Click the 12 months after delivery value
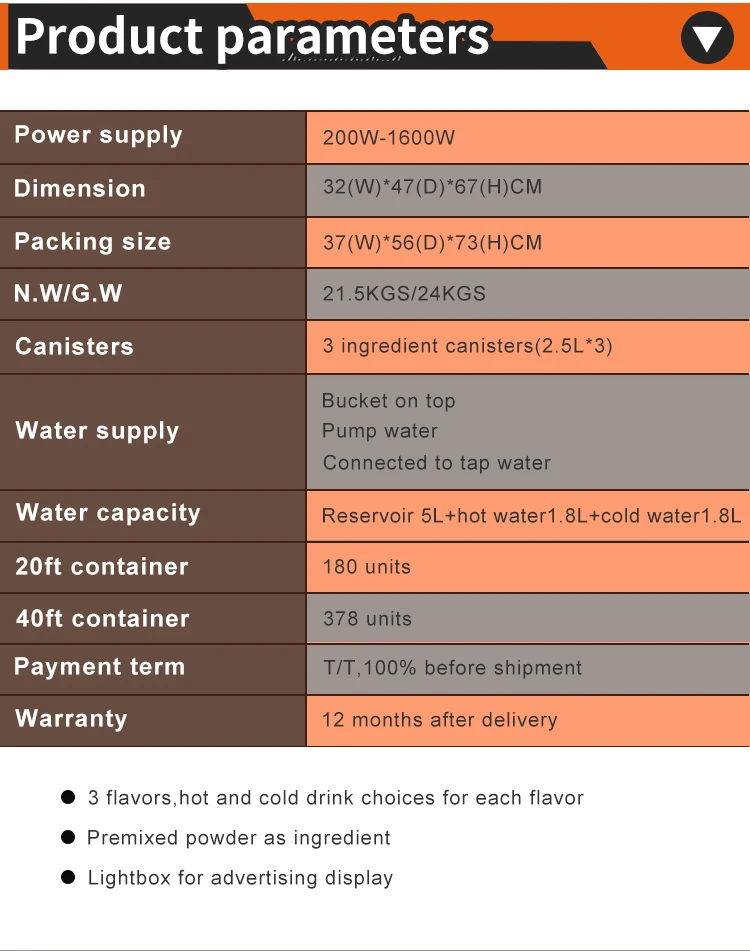Screen dimensions: 750x951 (439, 720)
